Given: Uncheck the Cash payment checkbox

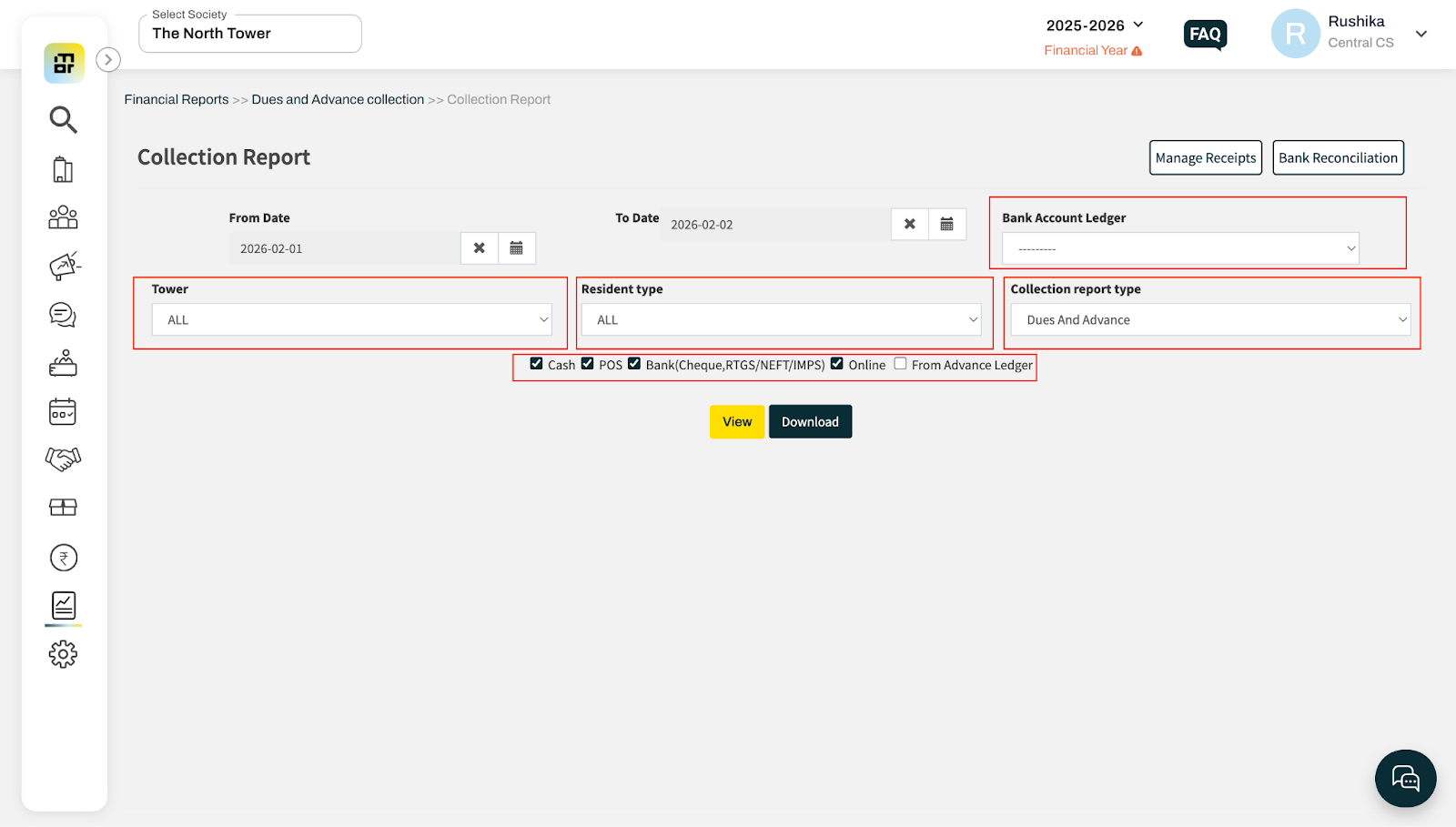Looking at the screenshot, I should click(536, 364).
